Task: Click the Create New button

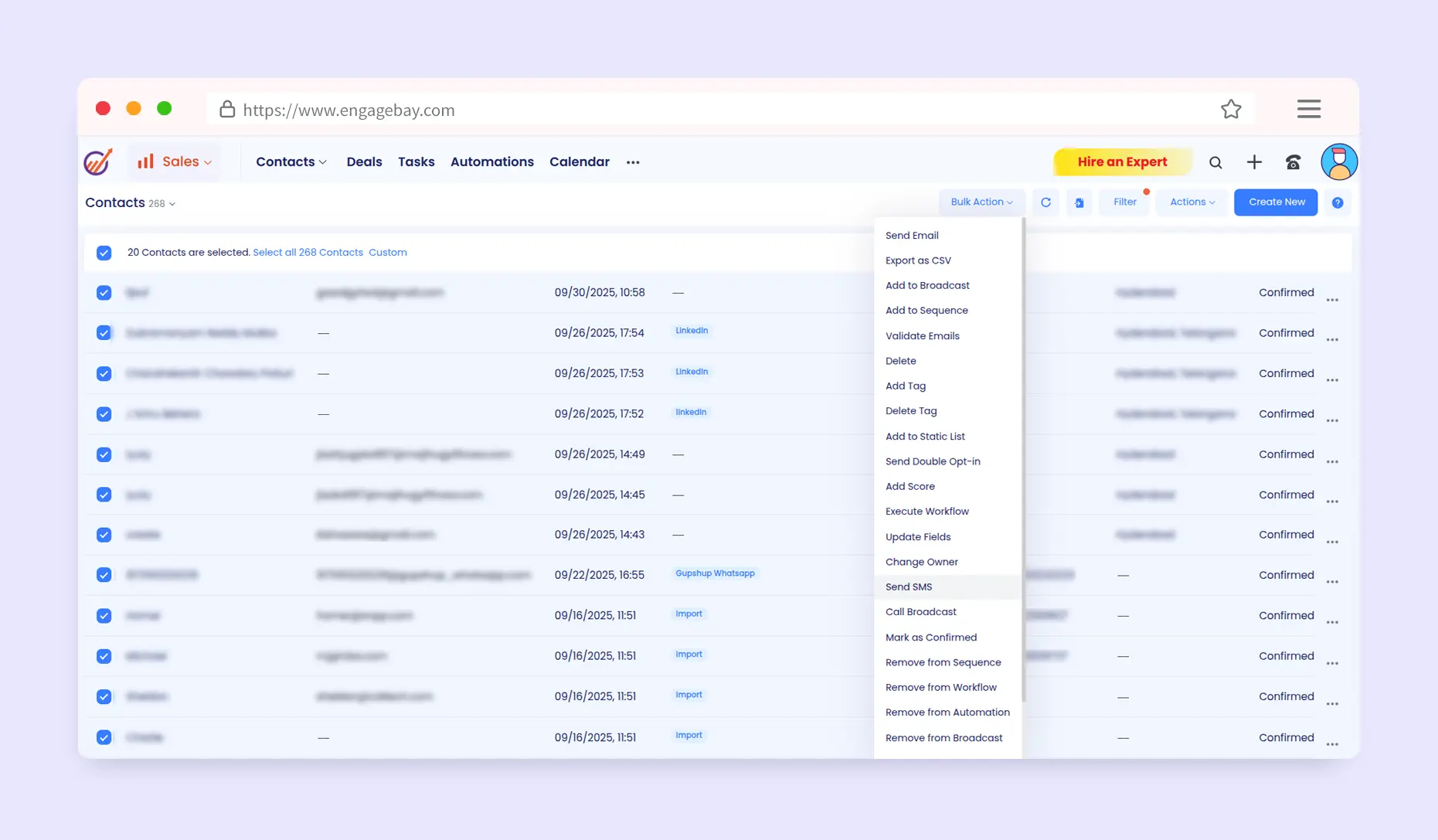Action: click(x=1276, y=202)
